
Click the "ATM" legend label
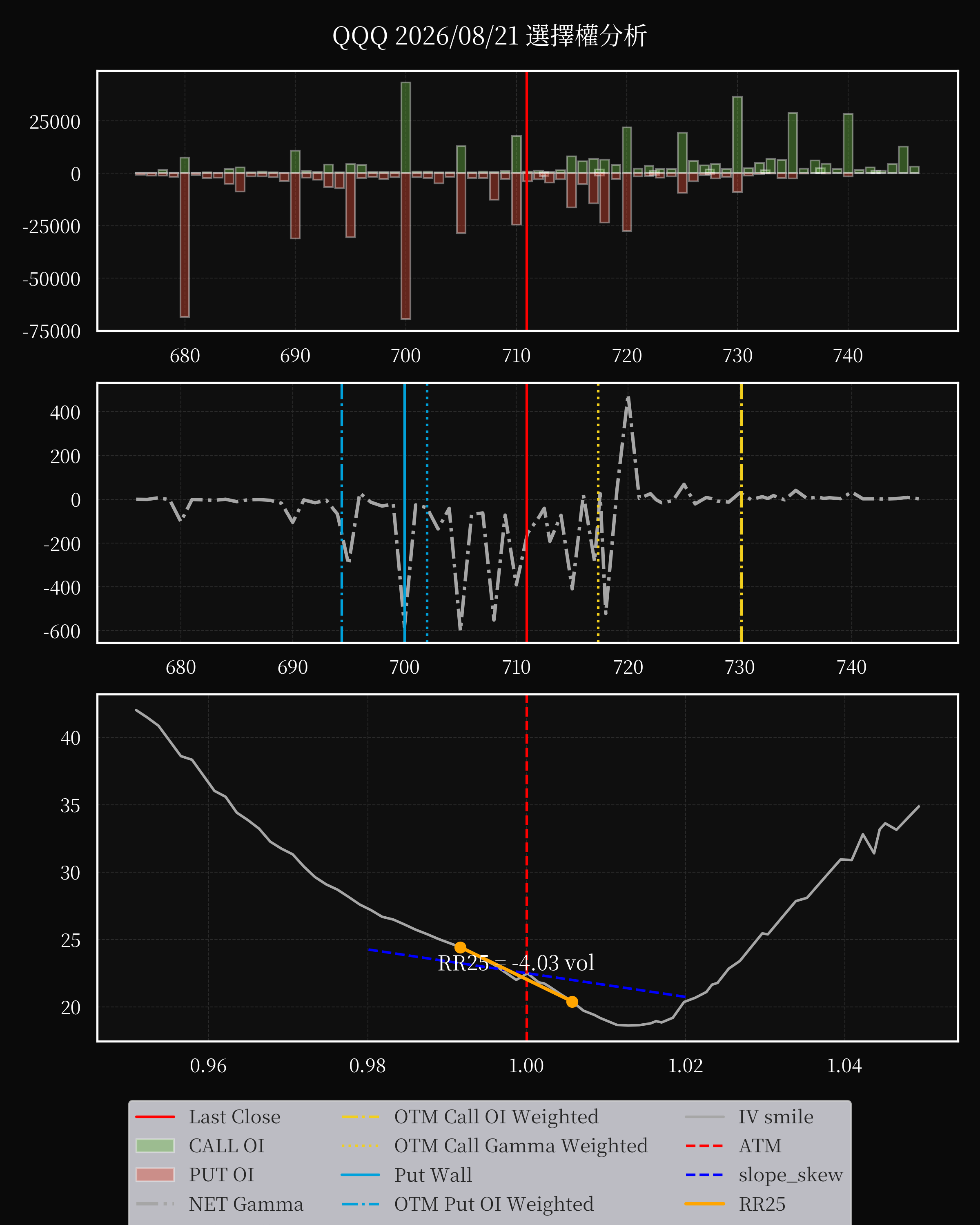pos(760,1145)
